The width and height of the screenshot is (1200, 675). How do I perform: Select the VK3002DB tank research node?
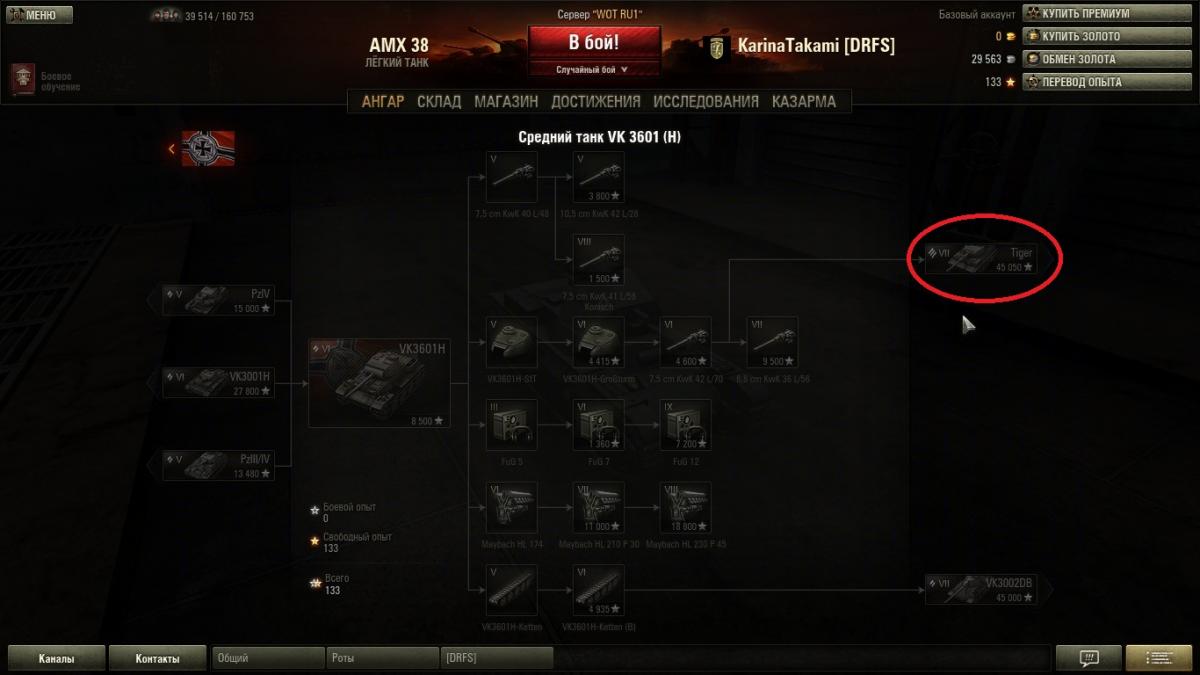coord(980,589)
